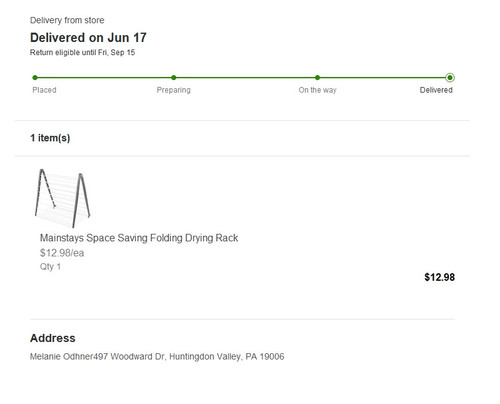Open the drying rack product thumbnail
Viewport: 500px width, 404px height.
[63, 198]
